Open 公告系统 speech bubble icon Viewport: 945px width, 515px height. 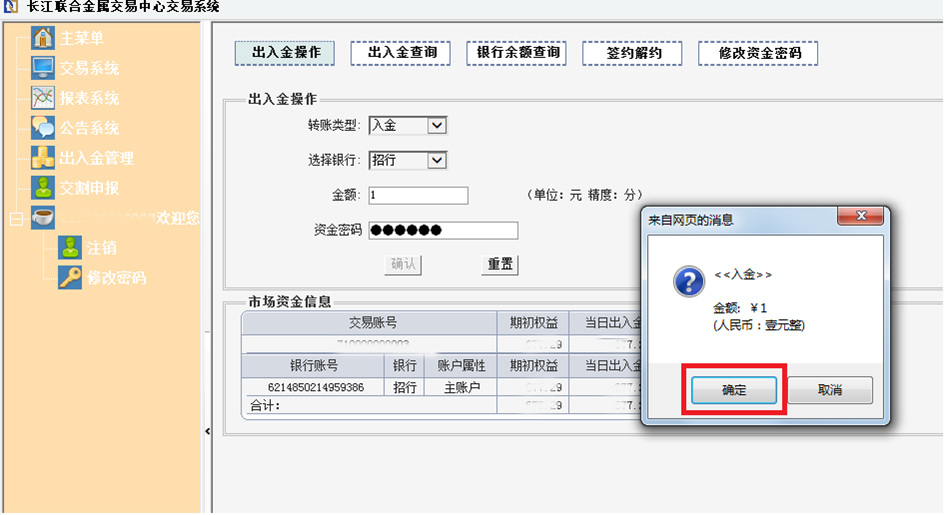click(43, 128)
